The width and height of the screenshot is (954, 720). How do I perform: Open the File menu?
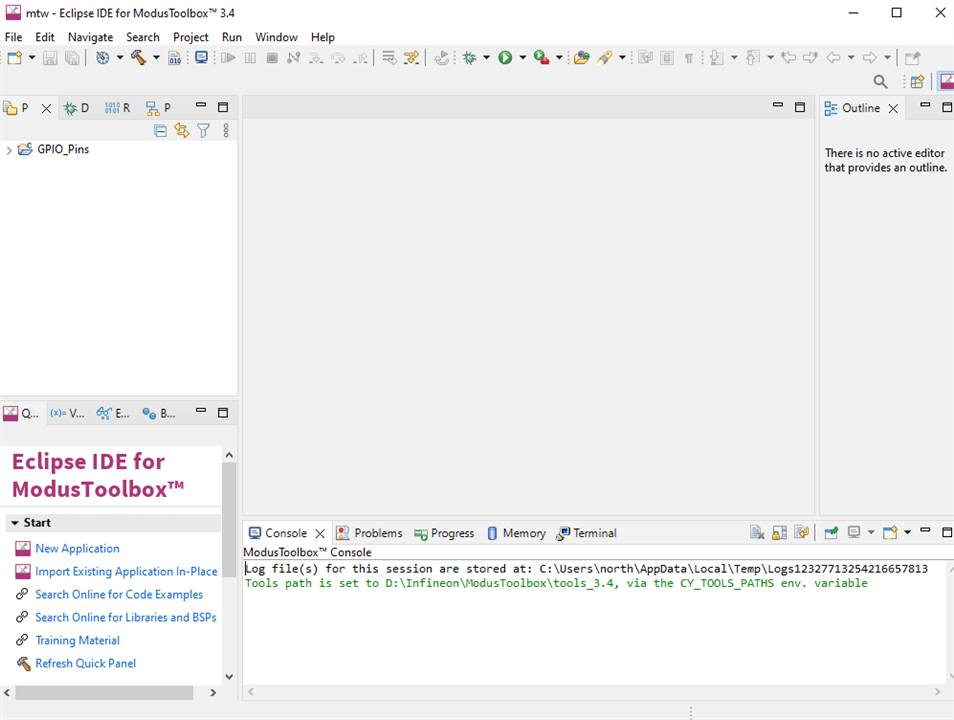click(x=13, y=37)
